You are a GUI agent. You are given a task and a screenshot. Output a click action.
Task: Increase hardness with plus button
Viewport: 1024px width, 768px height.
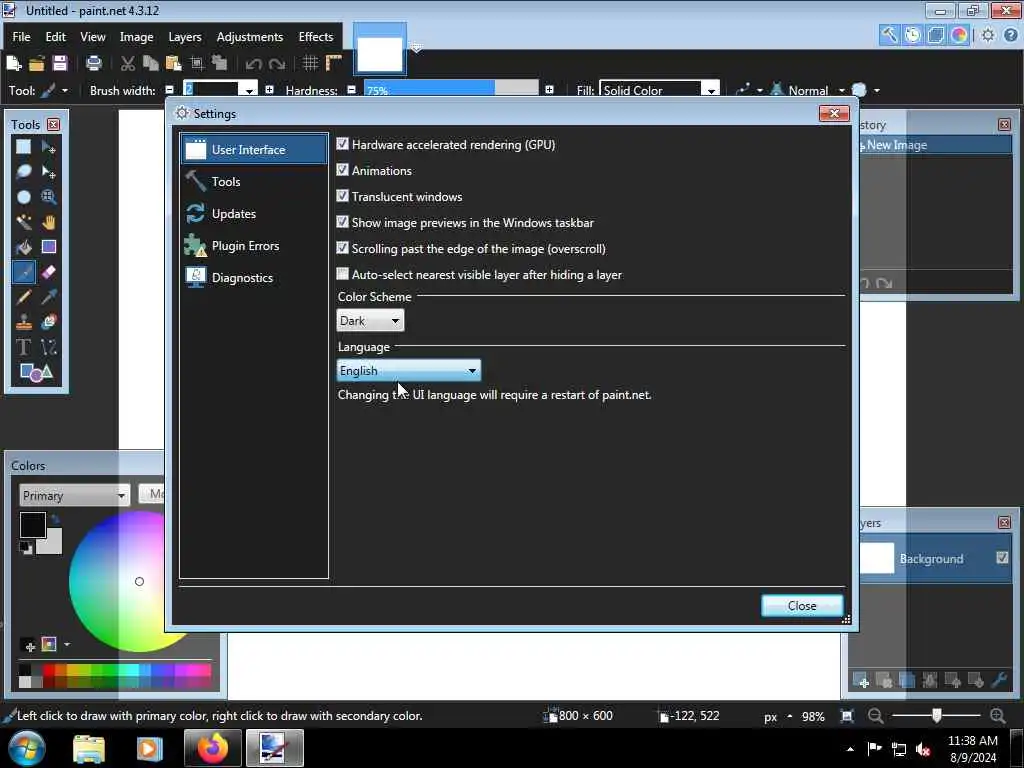coord(549,89)
